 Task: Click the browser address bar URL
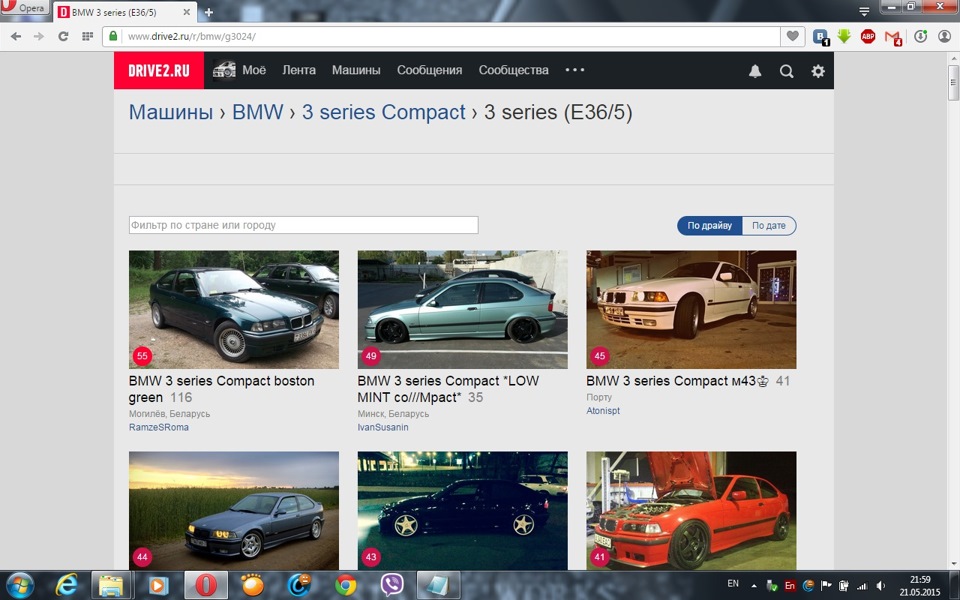(x=191, y=36)
